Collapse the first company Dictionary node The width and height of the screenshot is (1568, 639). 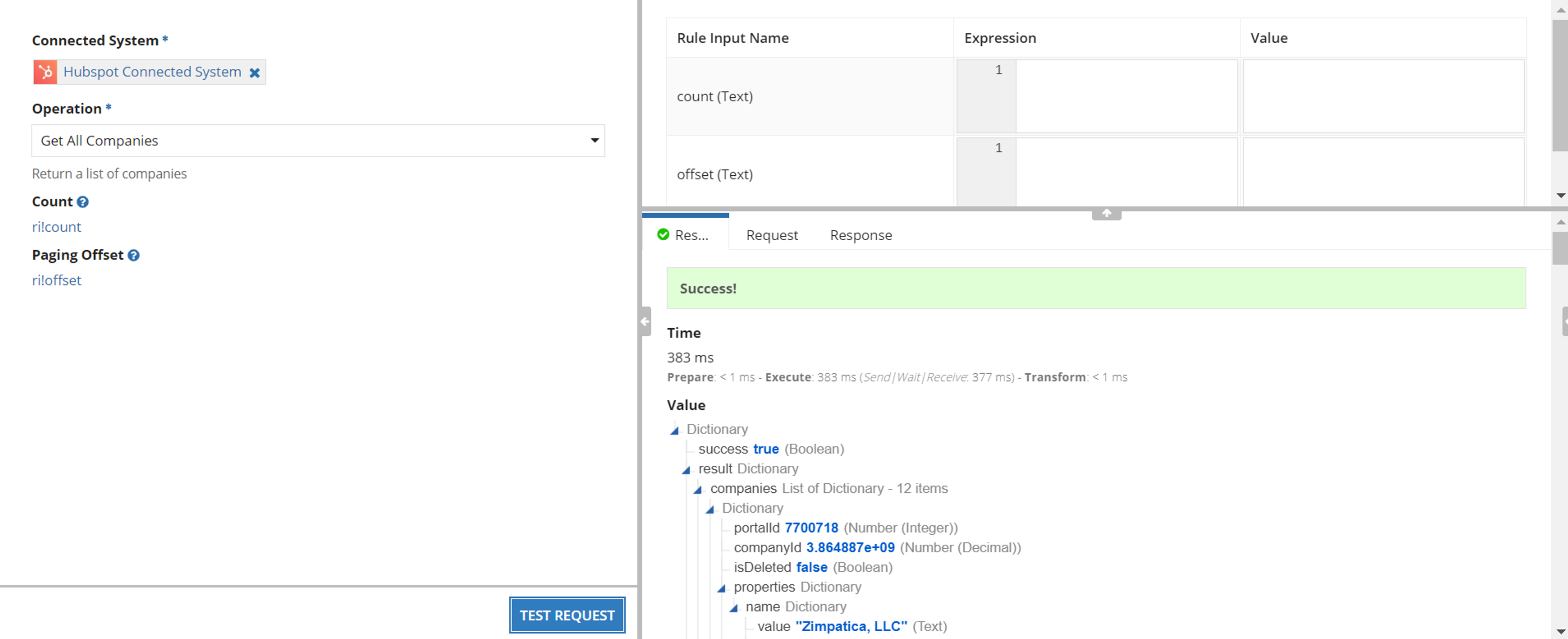[710, 509]
